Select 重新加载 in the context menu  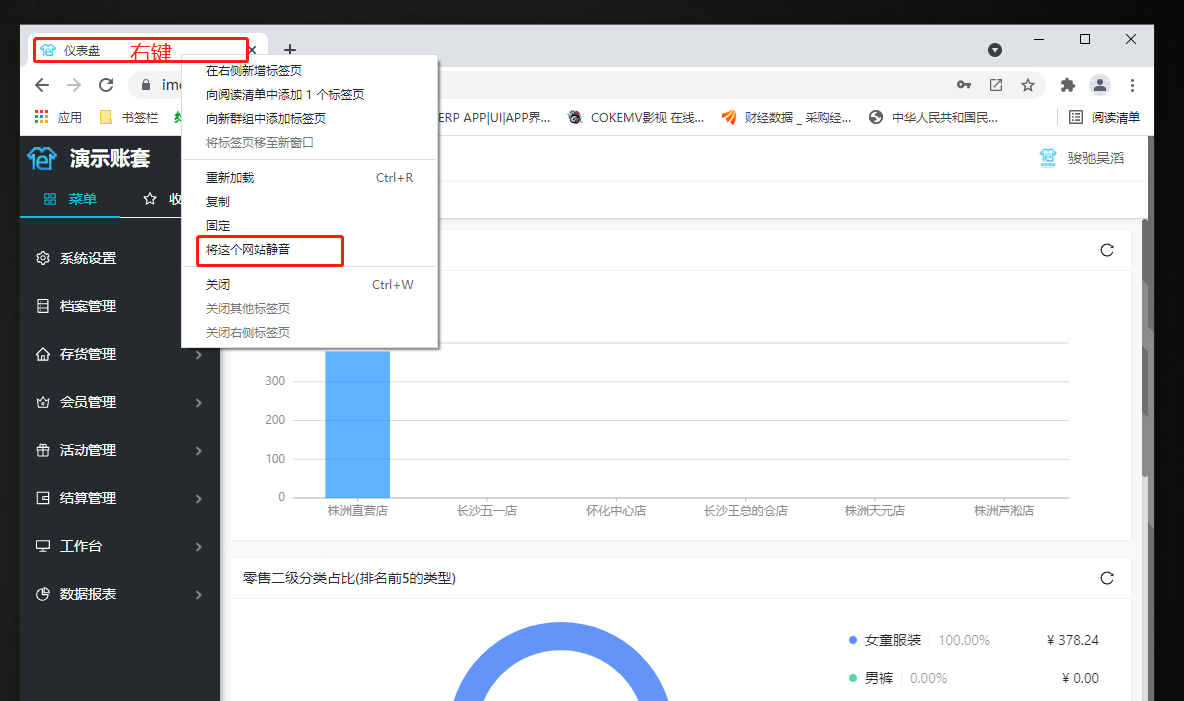310,178
